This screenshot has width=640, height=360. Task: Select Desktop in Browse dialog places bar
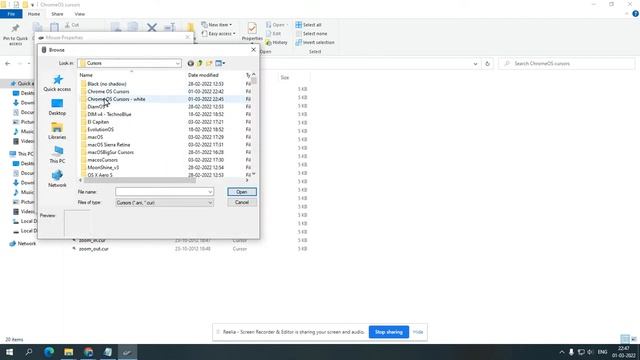tap(57, 107)
